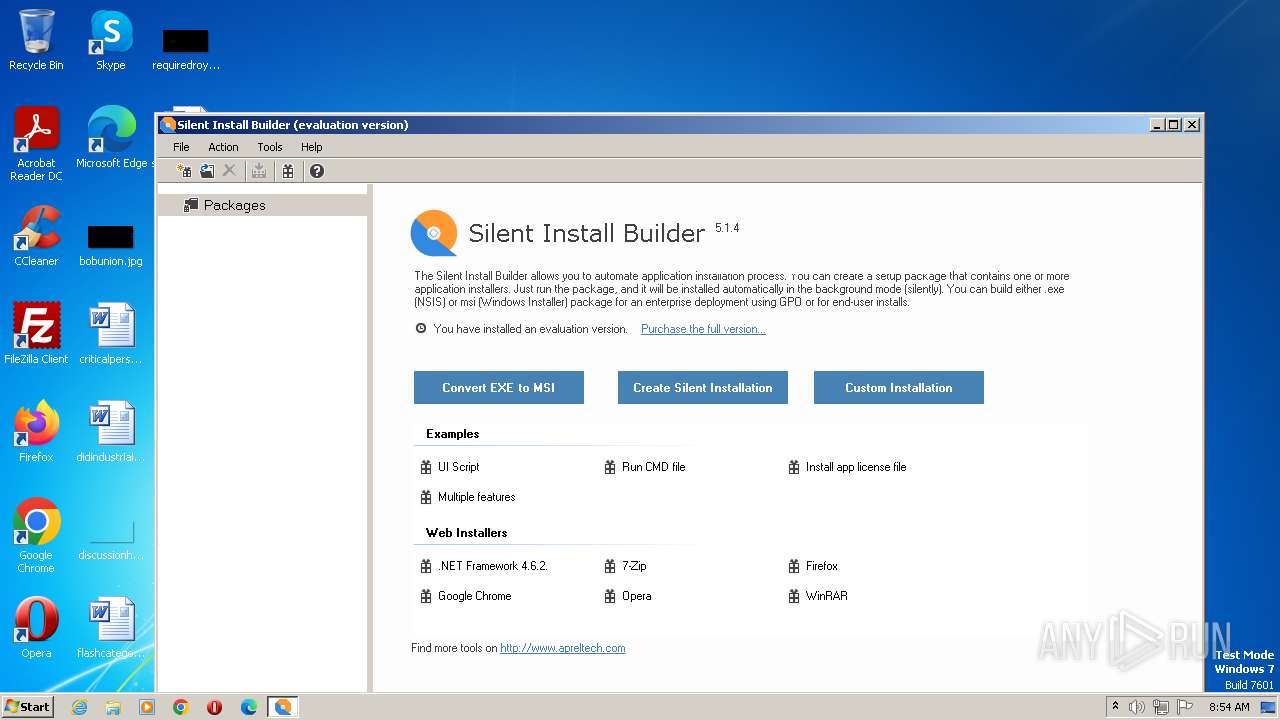The width and height of the screenshot is (1280, 720).
Task: Click the 8:54 AM taskbar clock
Action: point(1229,707)
